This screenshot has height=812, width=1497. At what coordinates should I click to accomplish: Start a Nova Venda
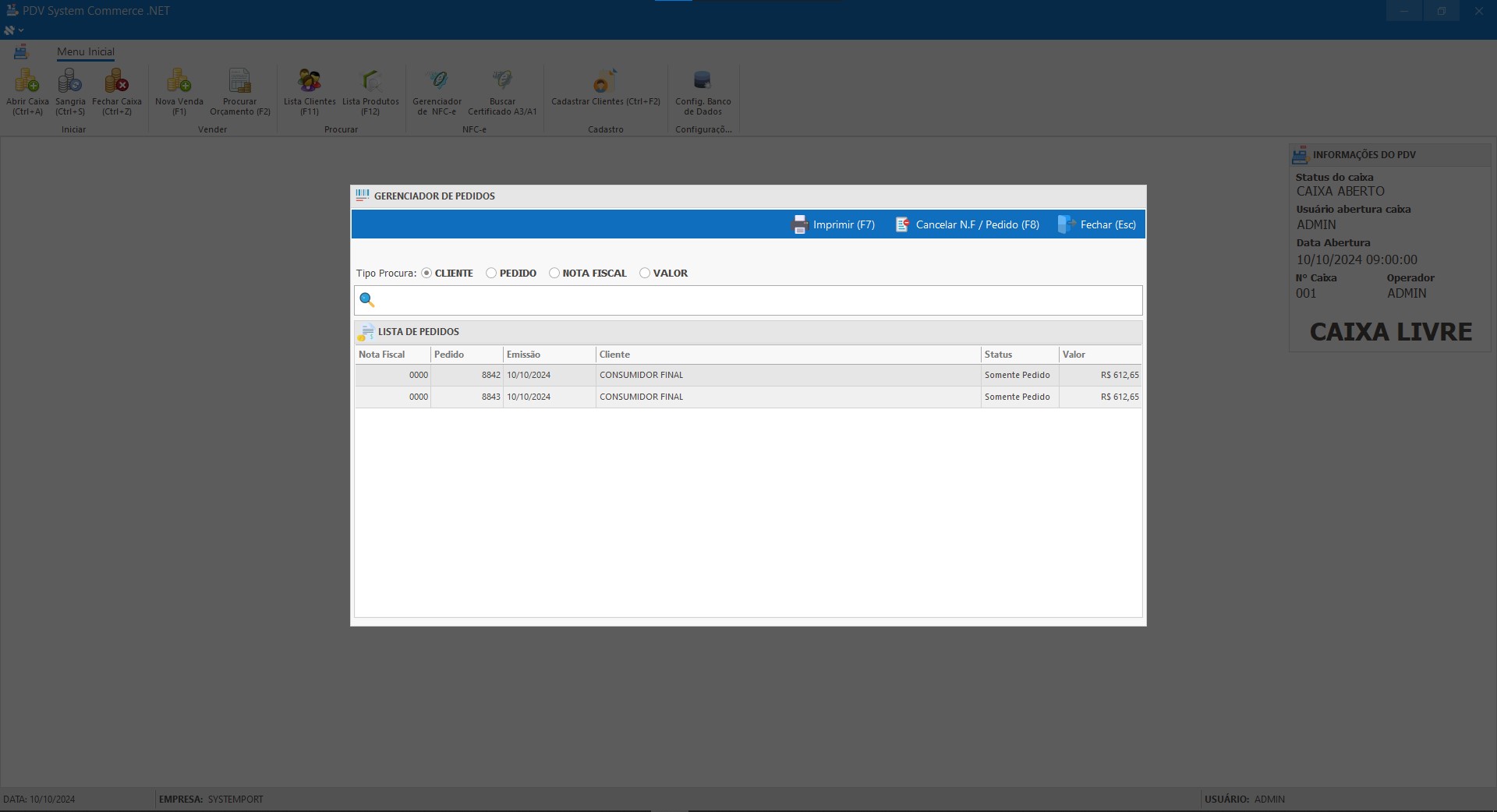click(x=179, y=81)
